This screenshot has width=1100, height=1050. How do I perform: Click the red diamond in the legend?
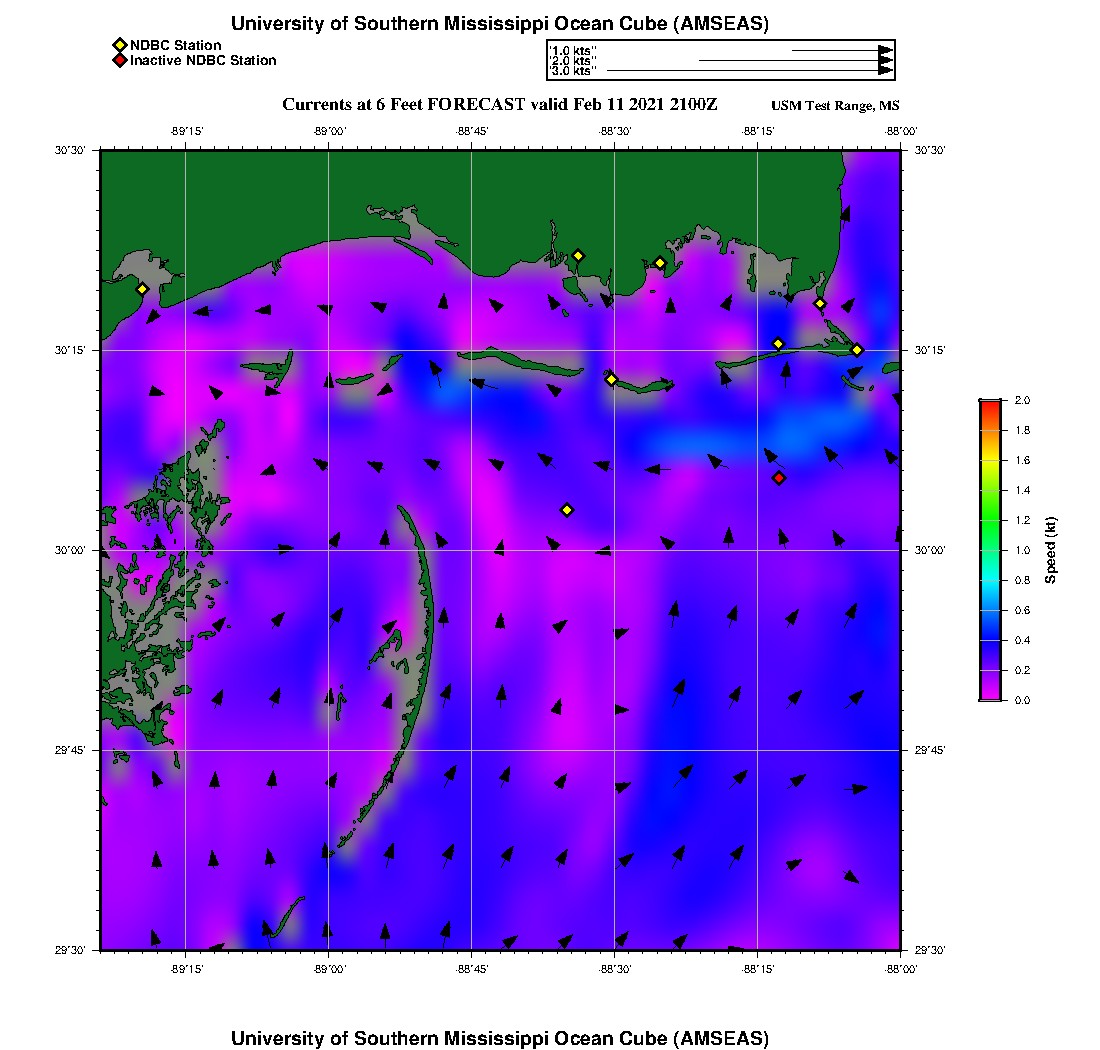pos(120,61)
